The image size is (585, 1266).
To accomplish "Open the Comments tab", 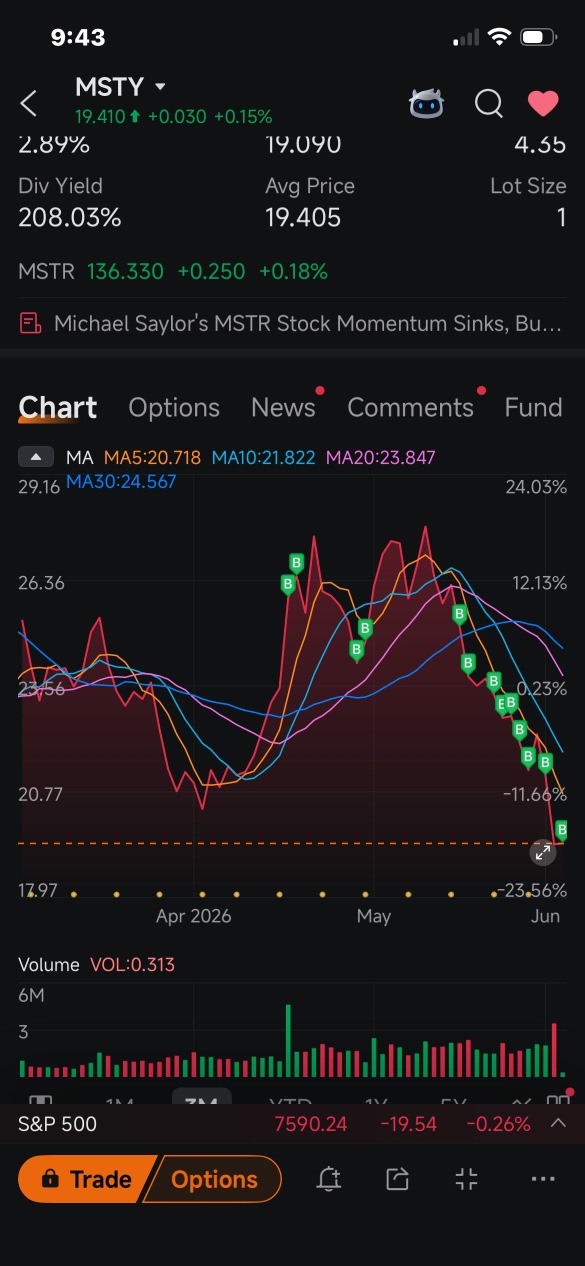I will [x=410, y=408].
